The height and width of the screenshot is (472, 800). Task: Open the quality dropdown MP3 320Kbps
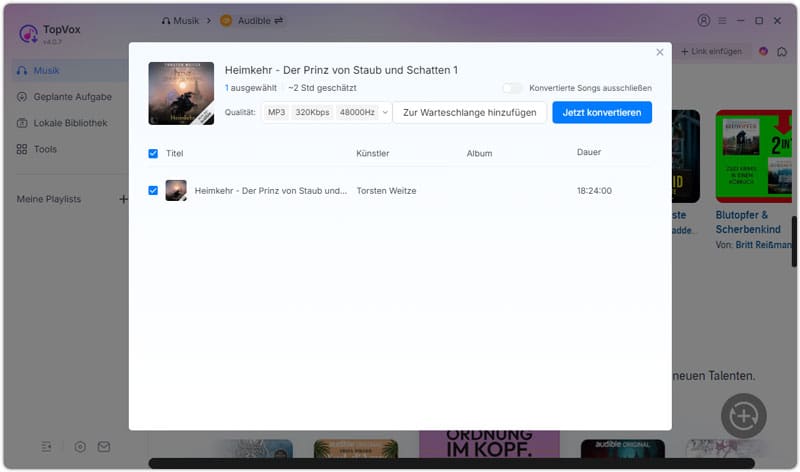(327, 112)
